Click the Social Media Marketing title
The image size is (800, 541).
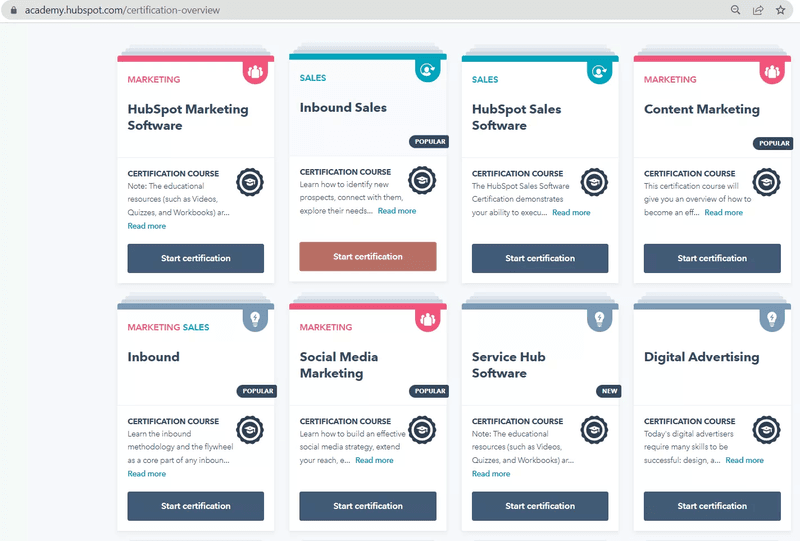[339, 365]
